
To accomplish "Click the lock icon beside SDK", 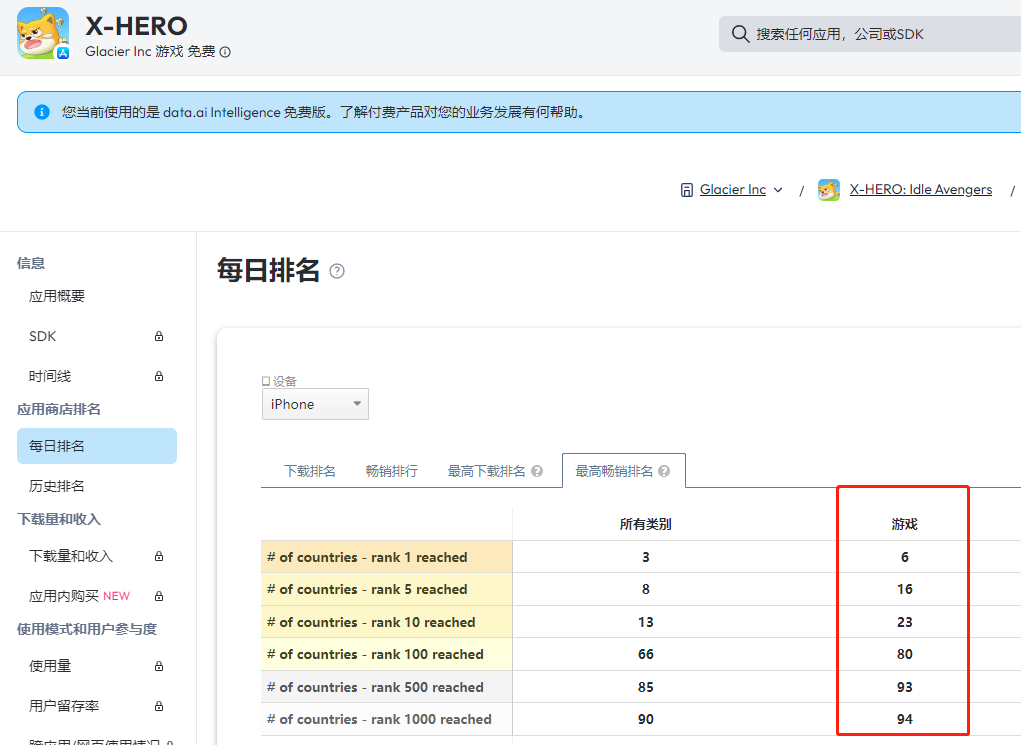I will [159, 337].
